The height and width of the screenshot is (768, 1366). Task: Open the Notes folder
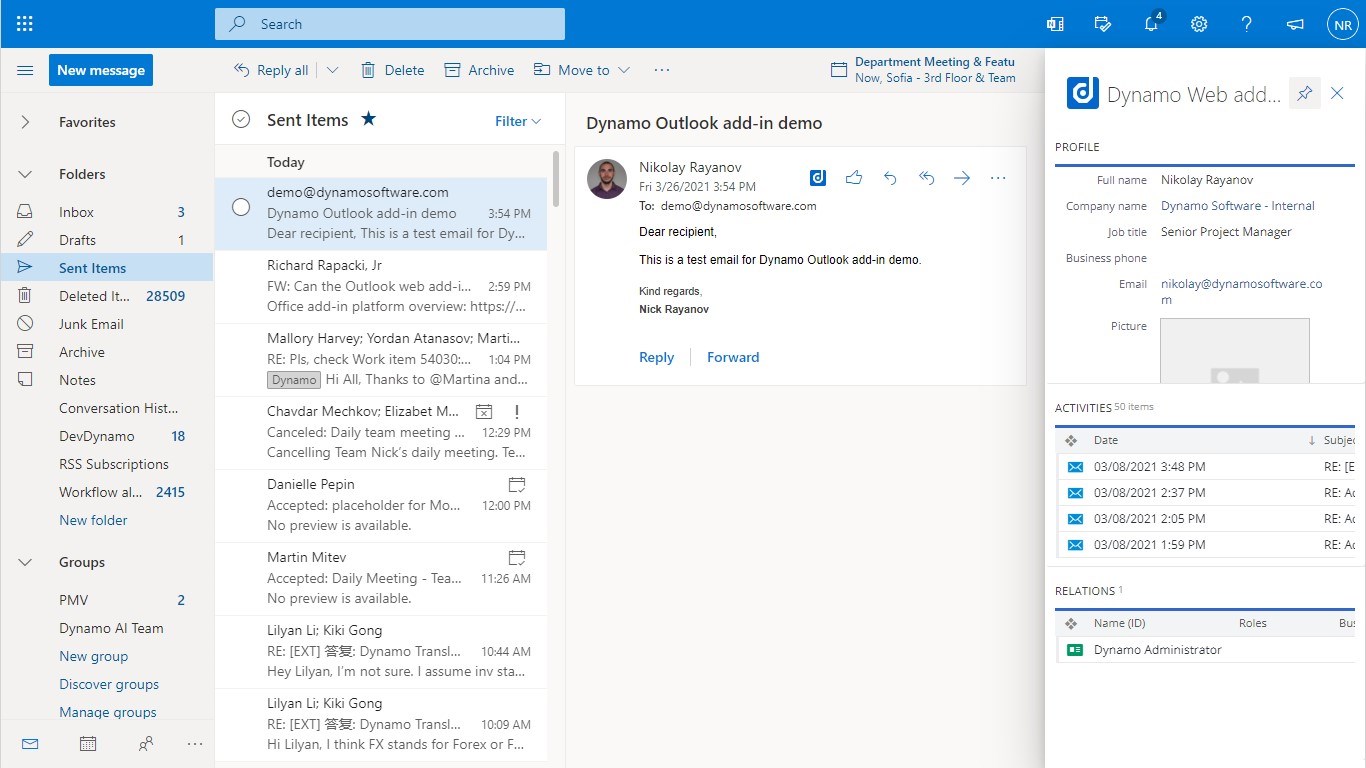point(107,380)
